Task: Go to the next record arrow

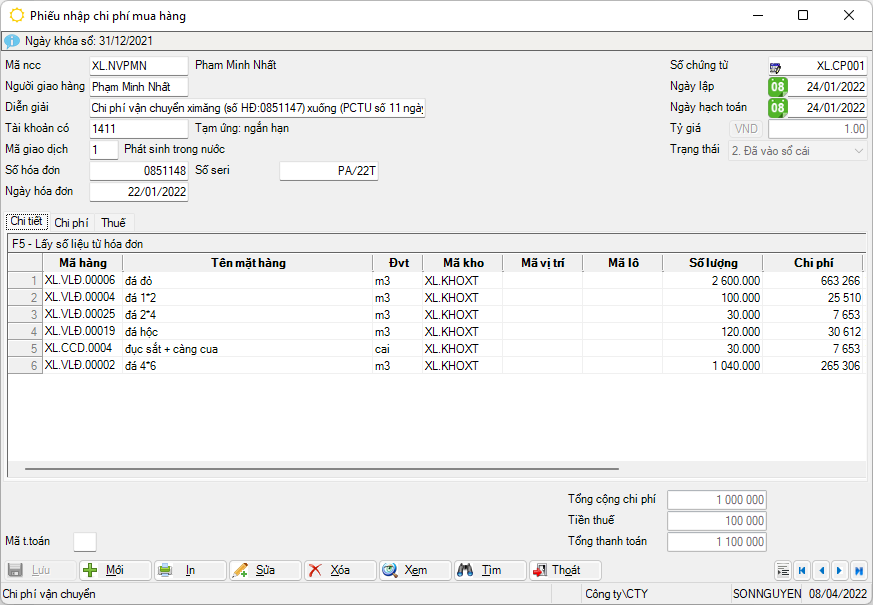Action: point(839,570)
